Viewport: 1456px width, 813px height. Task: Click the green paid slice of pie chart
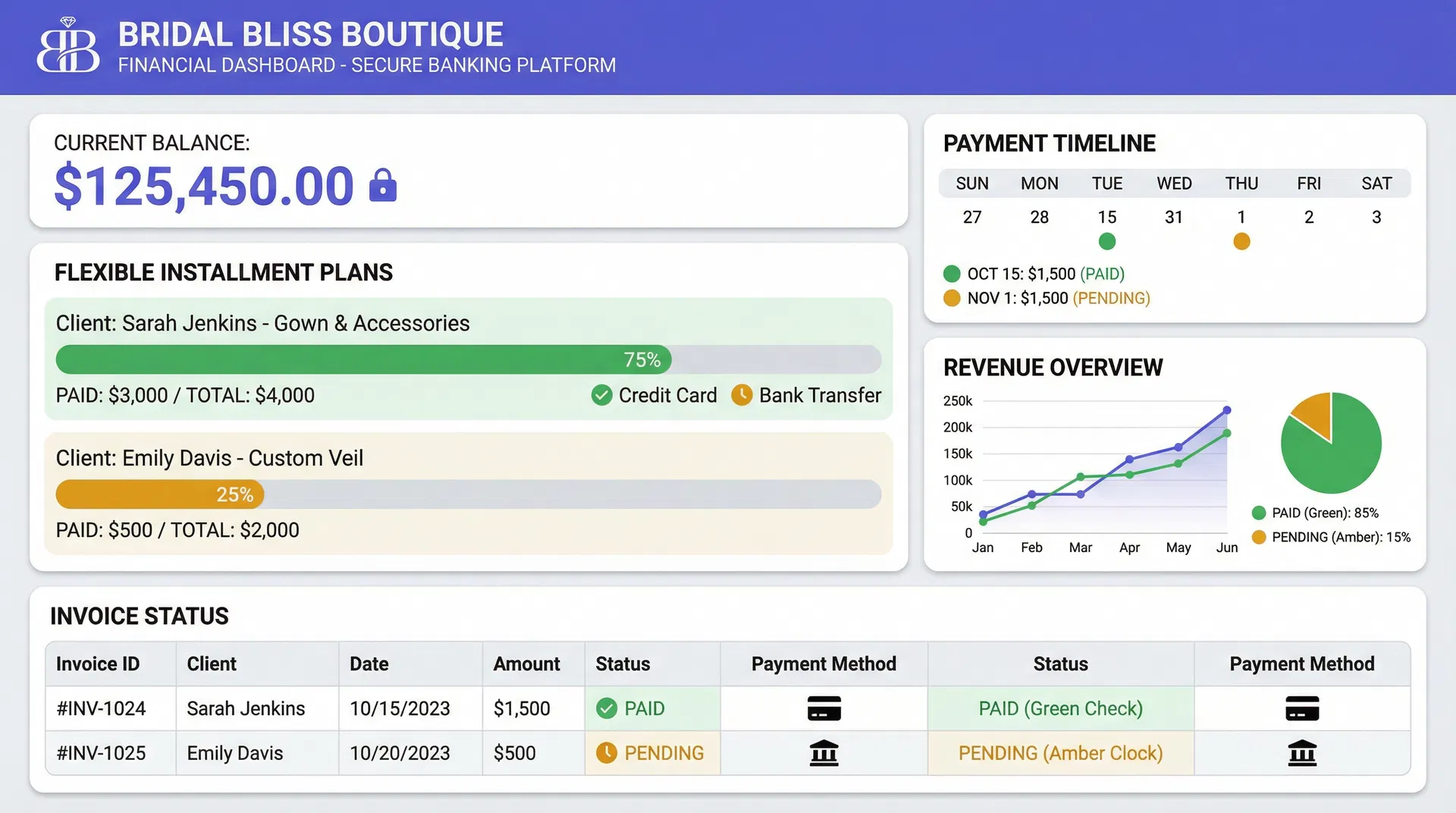(x=1338, y=459)
